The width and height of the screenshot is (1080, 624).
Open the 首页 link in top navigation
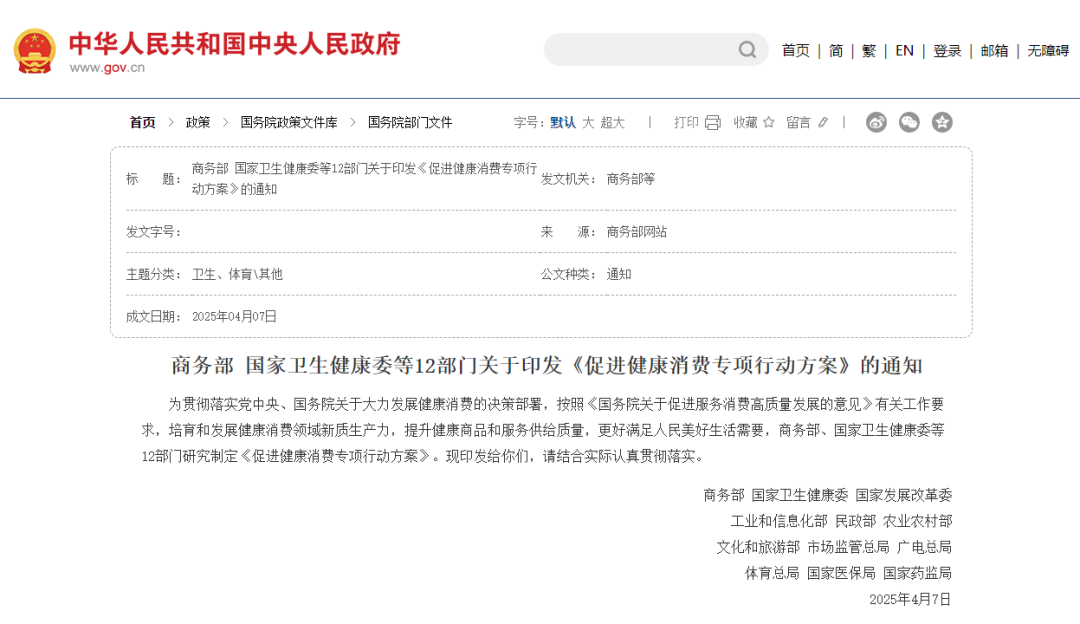tap(796, 51)
